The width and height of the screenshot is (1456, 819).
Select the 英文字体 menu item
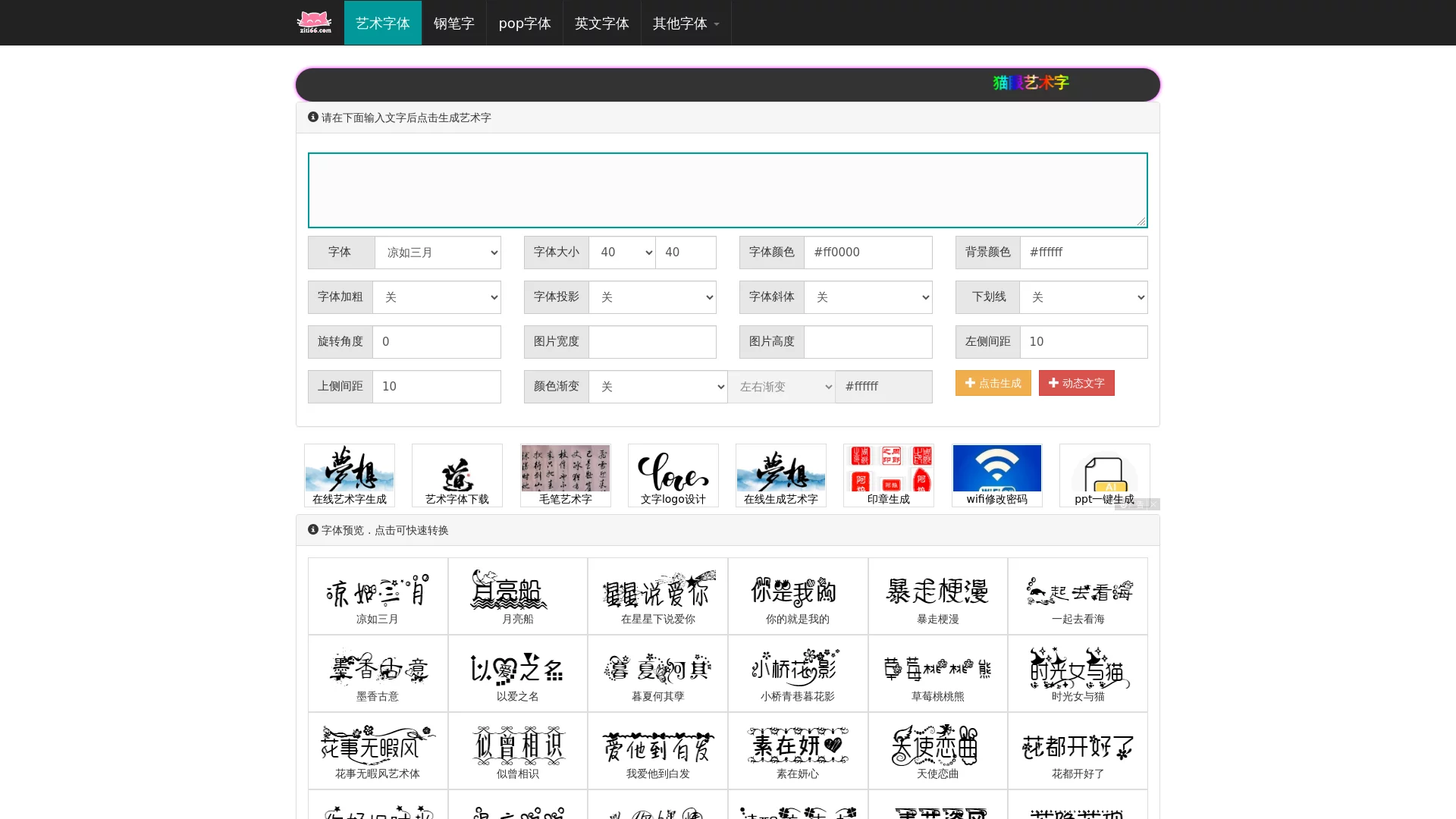(x=601, y=23)
